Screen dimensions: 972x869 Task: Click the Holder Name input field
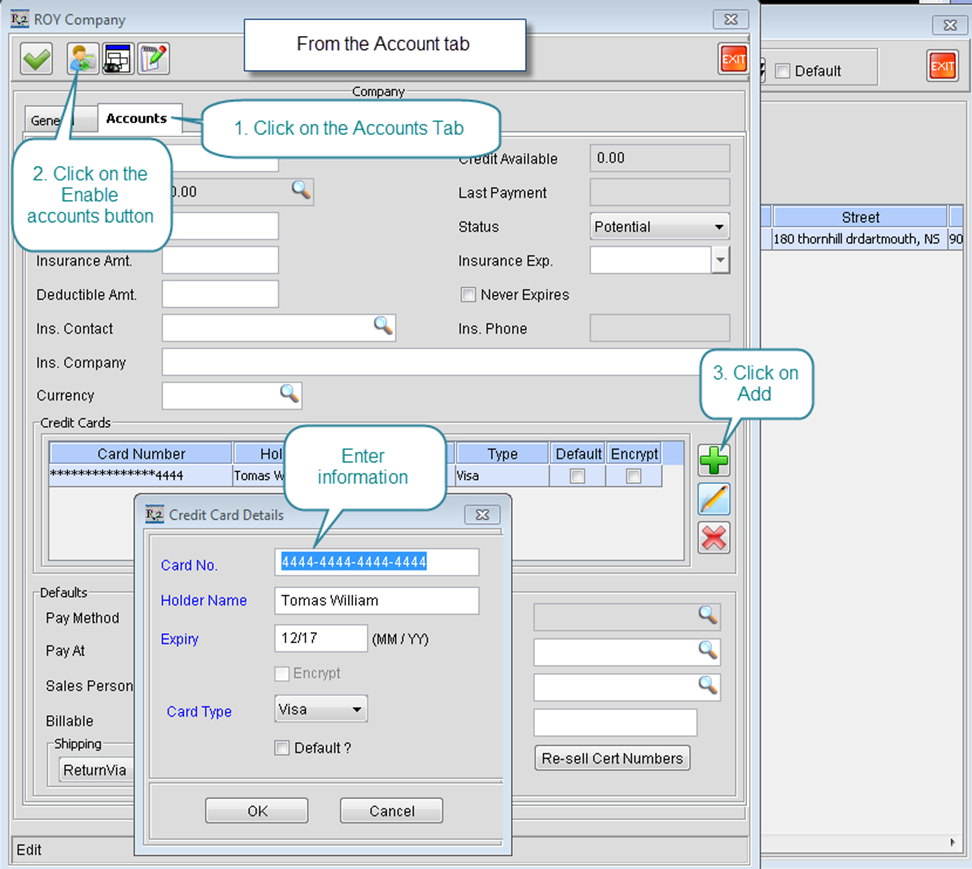[x=377, y=601]
